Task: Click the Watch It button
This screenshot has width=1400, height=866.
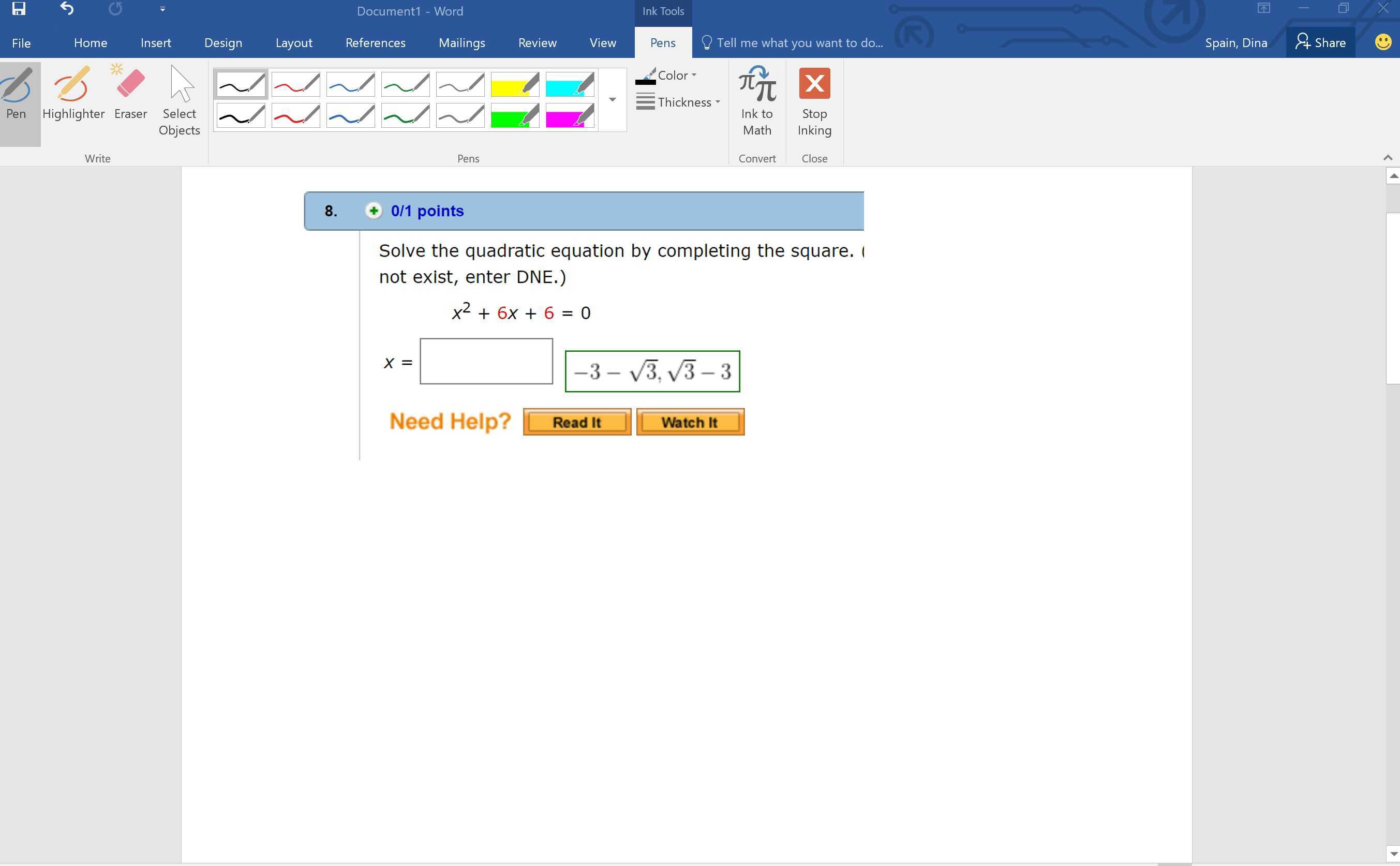Action: coord(689,422)
